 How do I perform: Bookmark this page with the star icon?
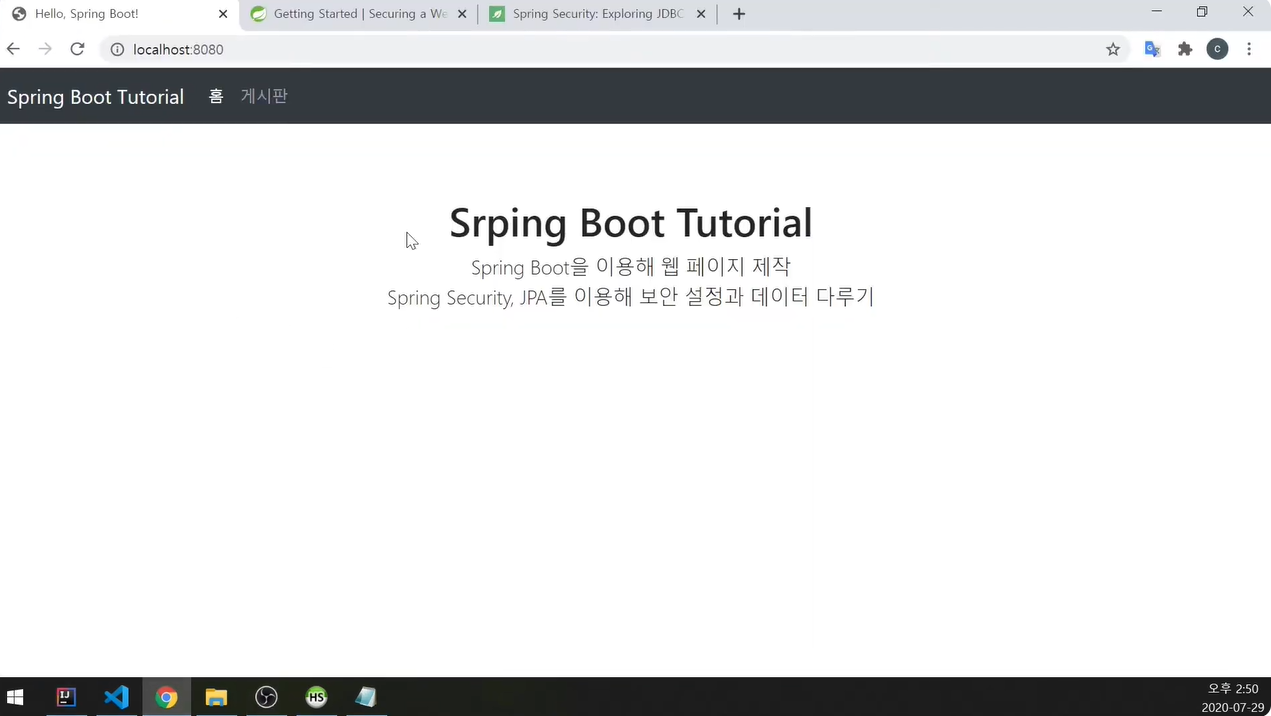[x=1113, y=49]
